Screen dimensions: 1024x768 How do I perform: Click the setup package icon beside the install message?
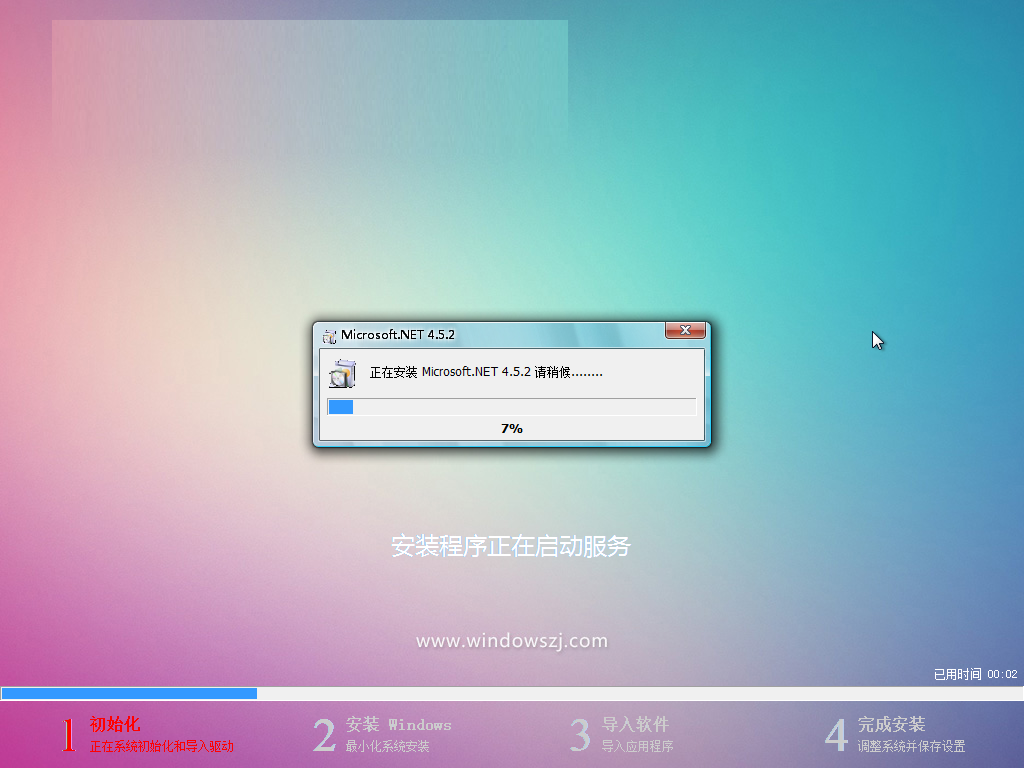coord(342,374)
